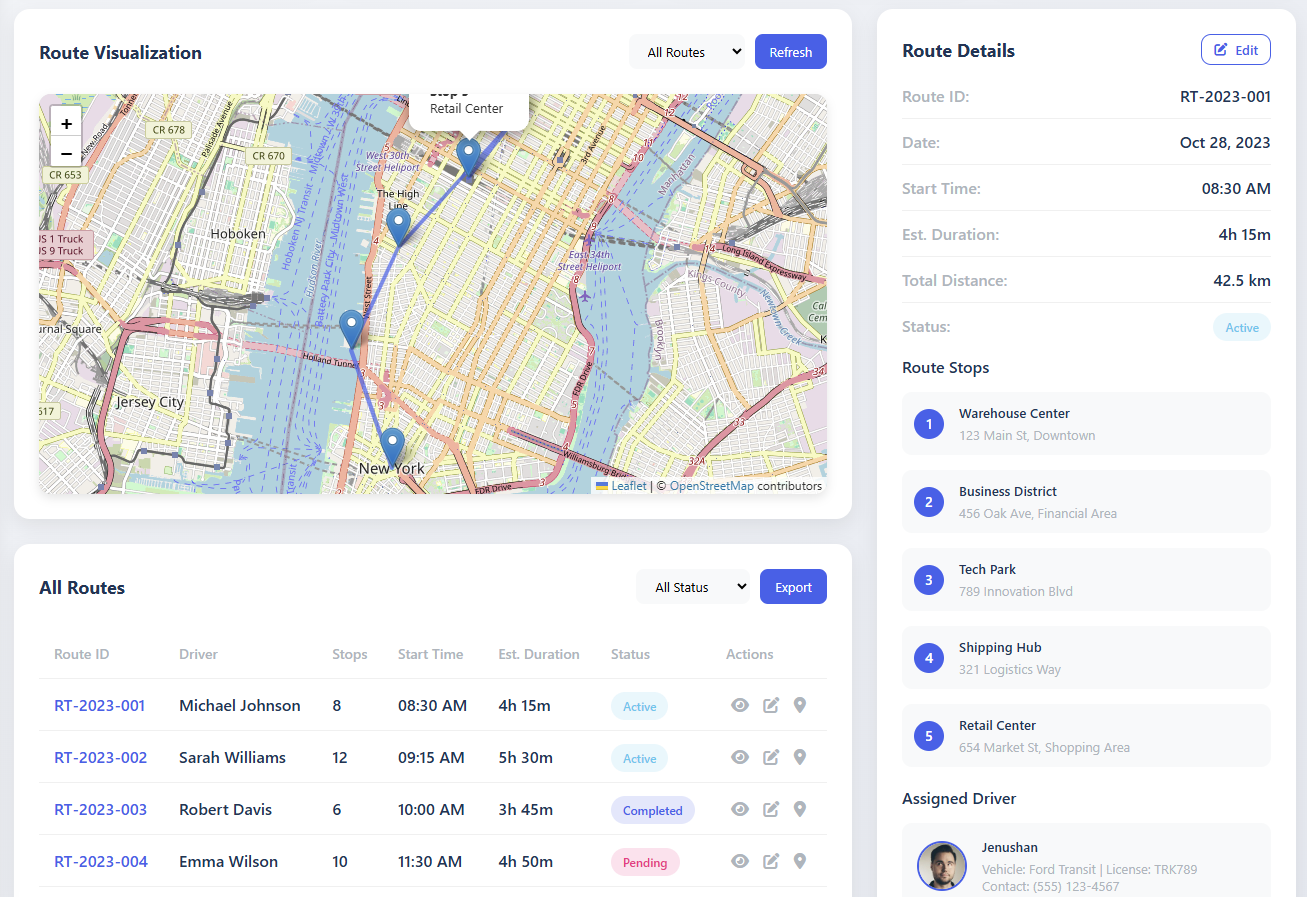
Task: Click driver name Michael Johnson
Action: click(240, 705)
